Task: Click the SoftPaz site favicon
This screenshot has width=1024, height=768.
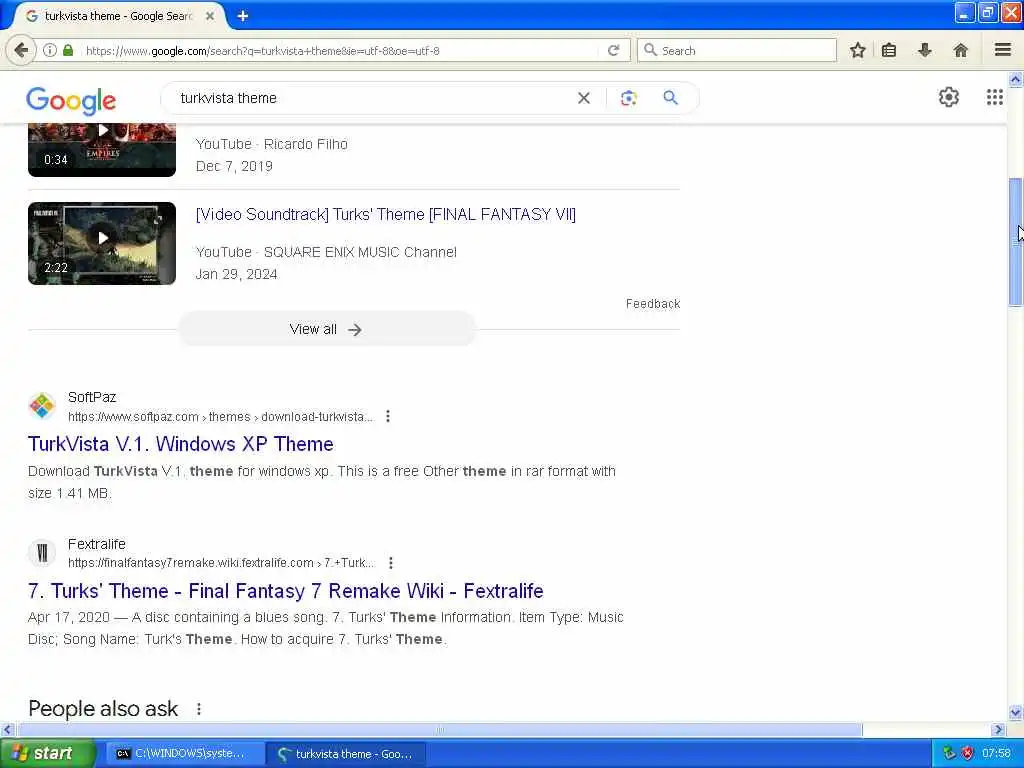Action: point(42,406)
